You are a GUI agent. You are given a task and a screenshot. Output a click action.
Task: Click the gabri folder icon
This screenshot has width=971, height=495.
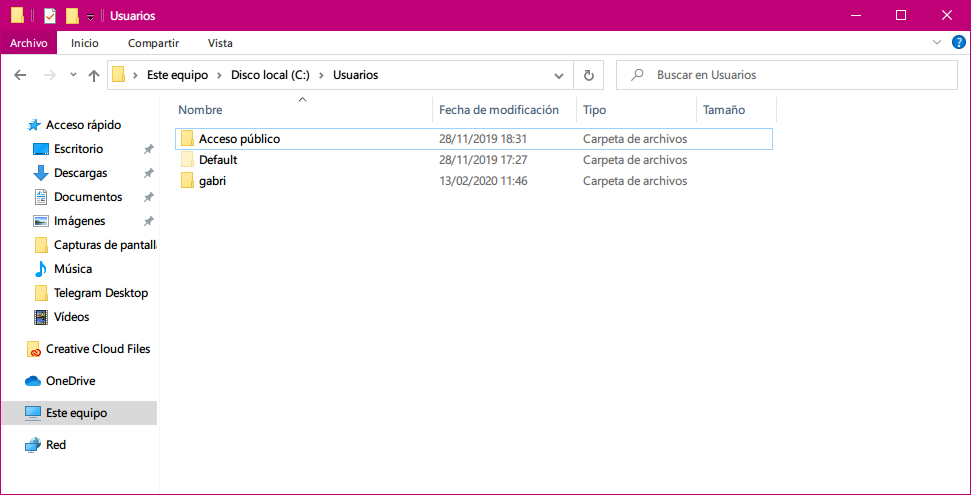(x=188, y=181)
